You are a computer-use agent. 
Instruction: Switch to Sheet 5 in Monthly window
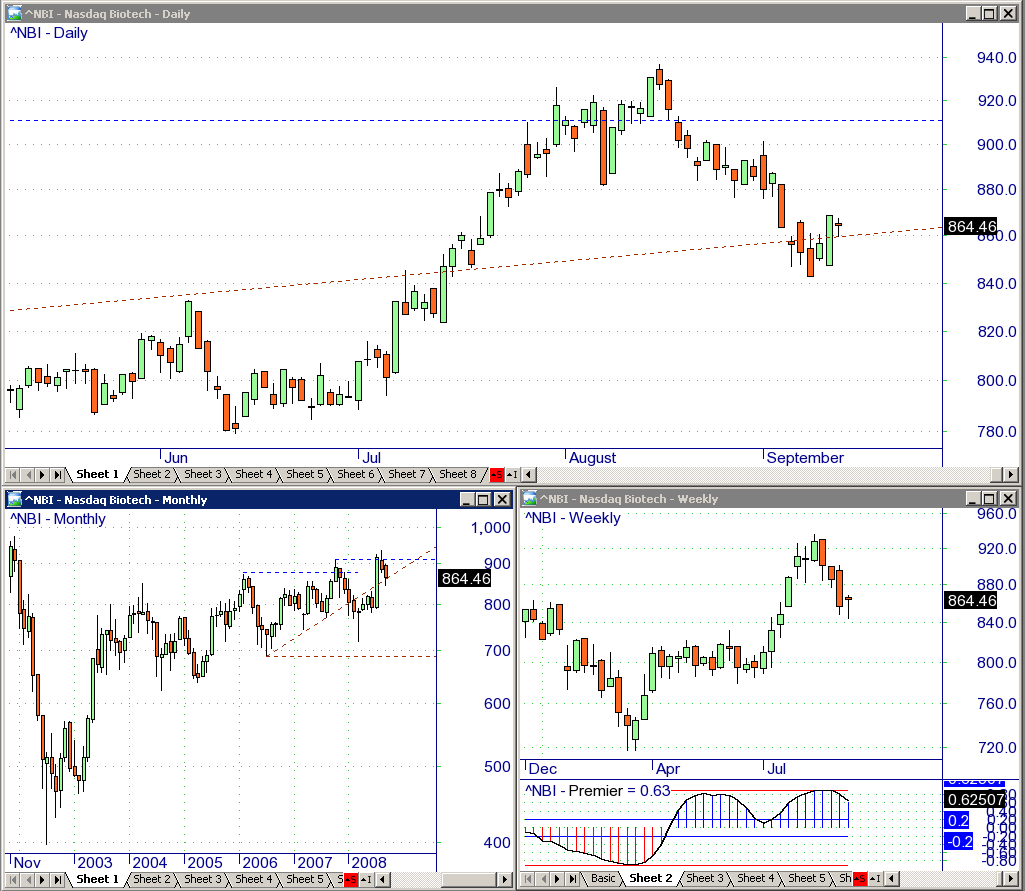click(305, 880)
